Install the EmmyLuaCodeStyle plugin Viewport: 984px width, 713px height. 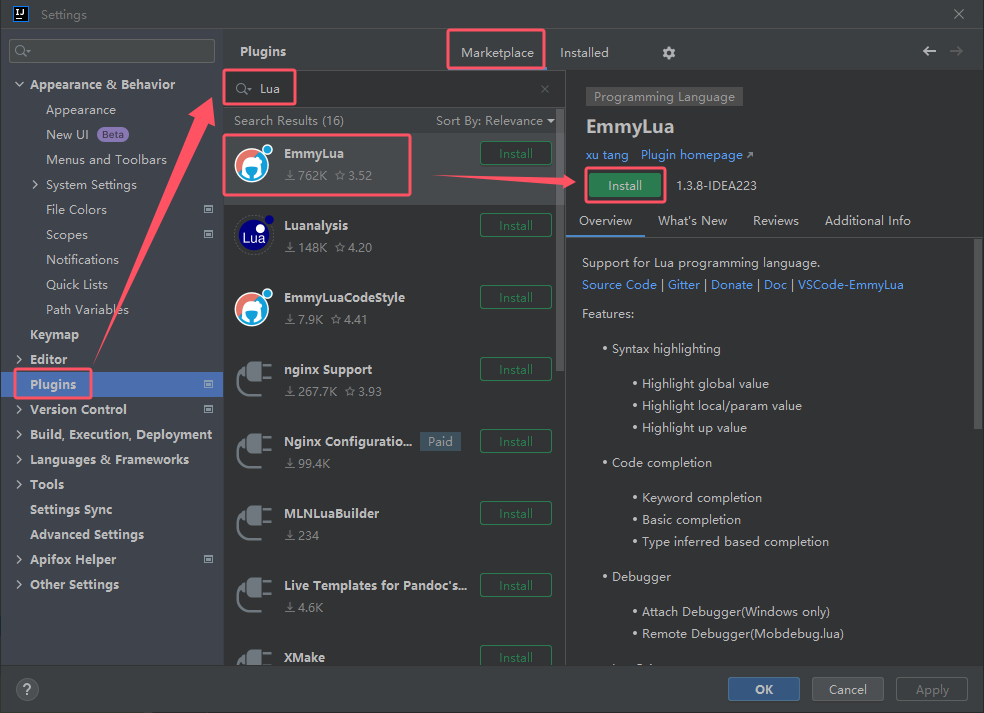[516, 298]
